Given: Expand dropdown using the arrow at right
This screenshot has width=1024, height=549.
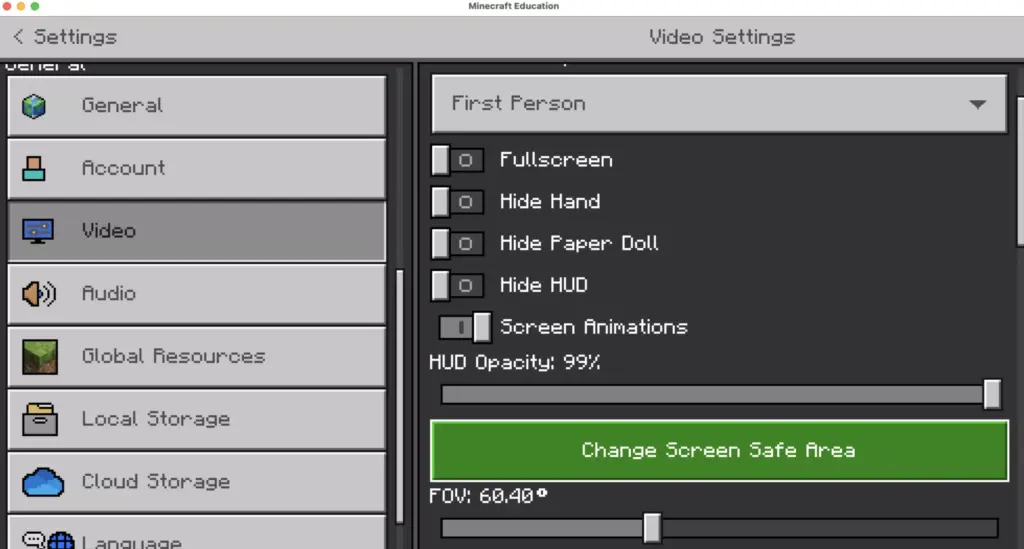Looking at the screenshot, I should pos(978,104).
